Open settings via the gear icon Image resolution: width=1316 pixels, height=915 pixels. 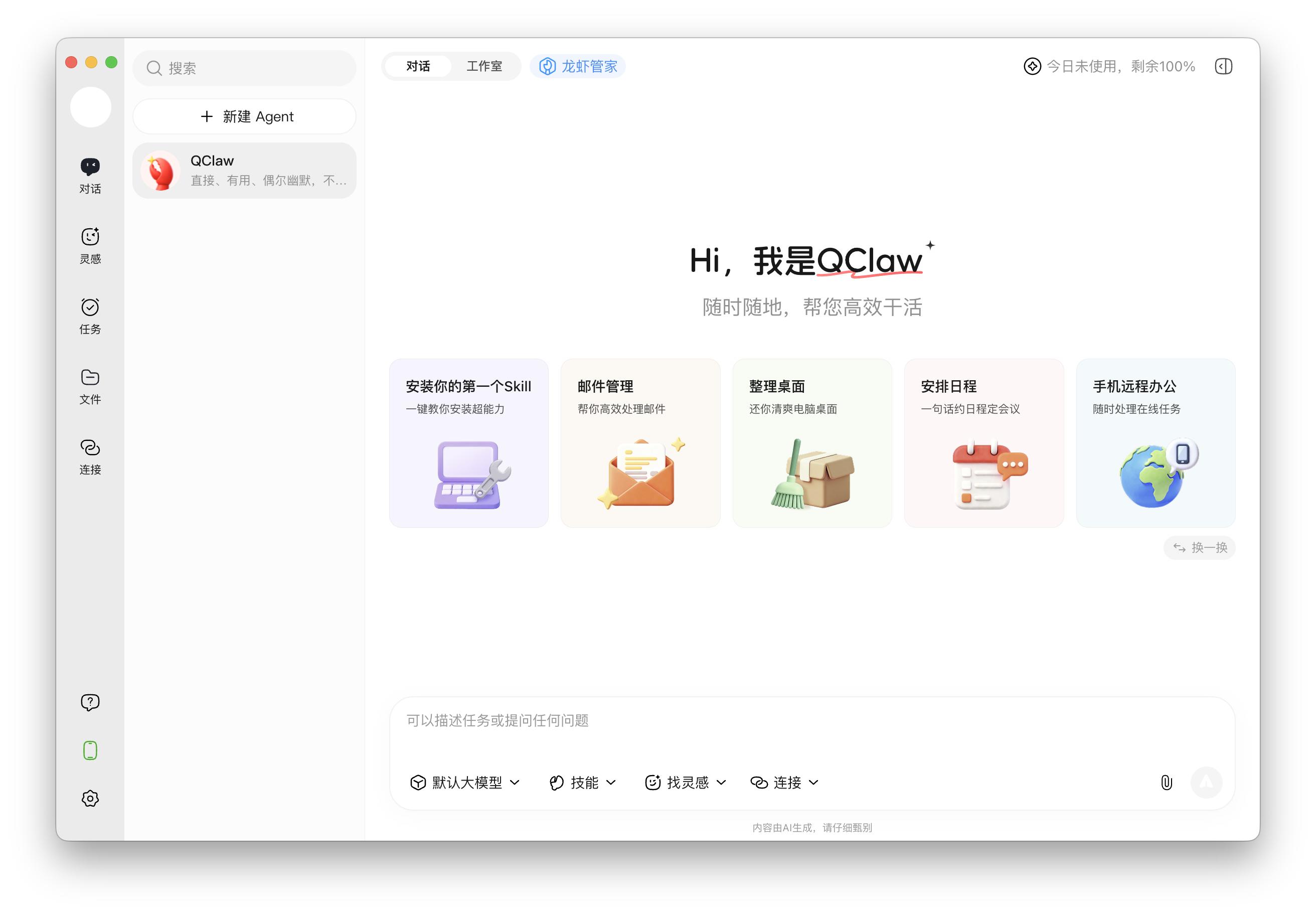tap(89, 798)
